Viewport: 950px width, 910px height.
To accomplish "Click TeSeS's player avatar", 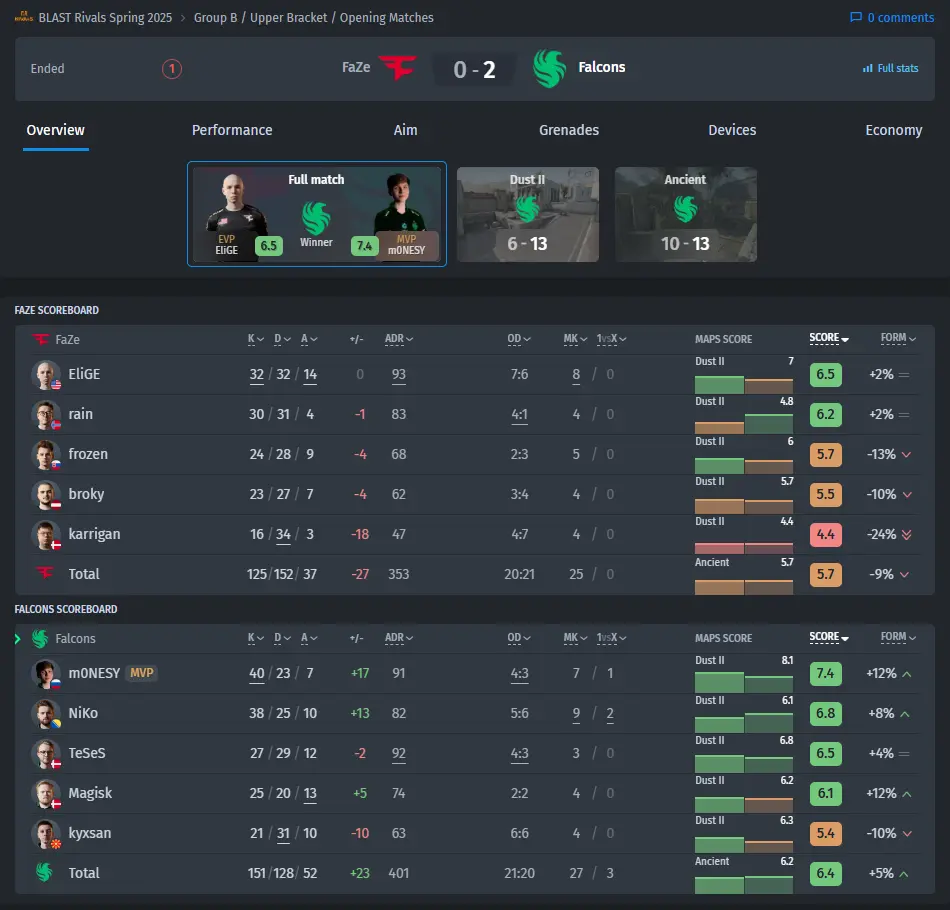I will tap(46, 754).
